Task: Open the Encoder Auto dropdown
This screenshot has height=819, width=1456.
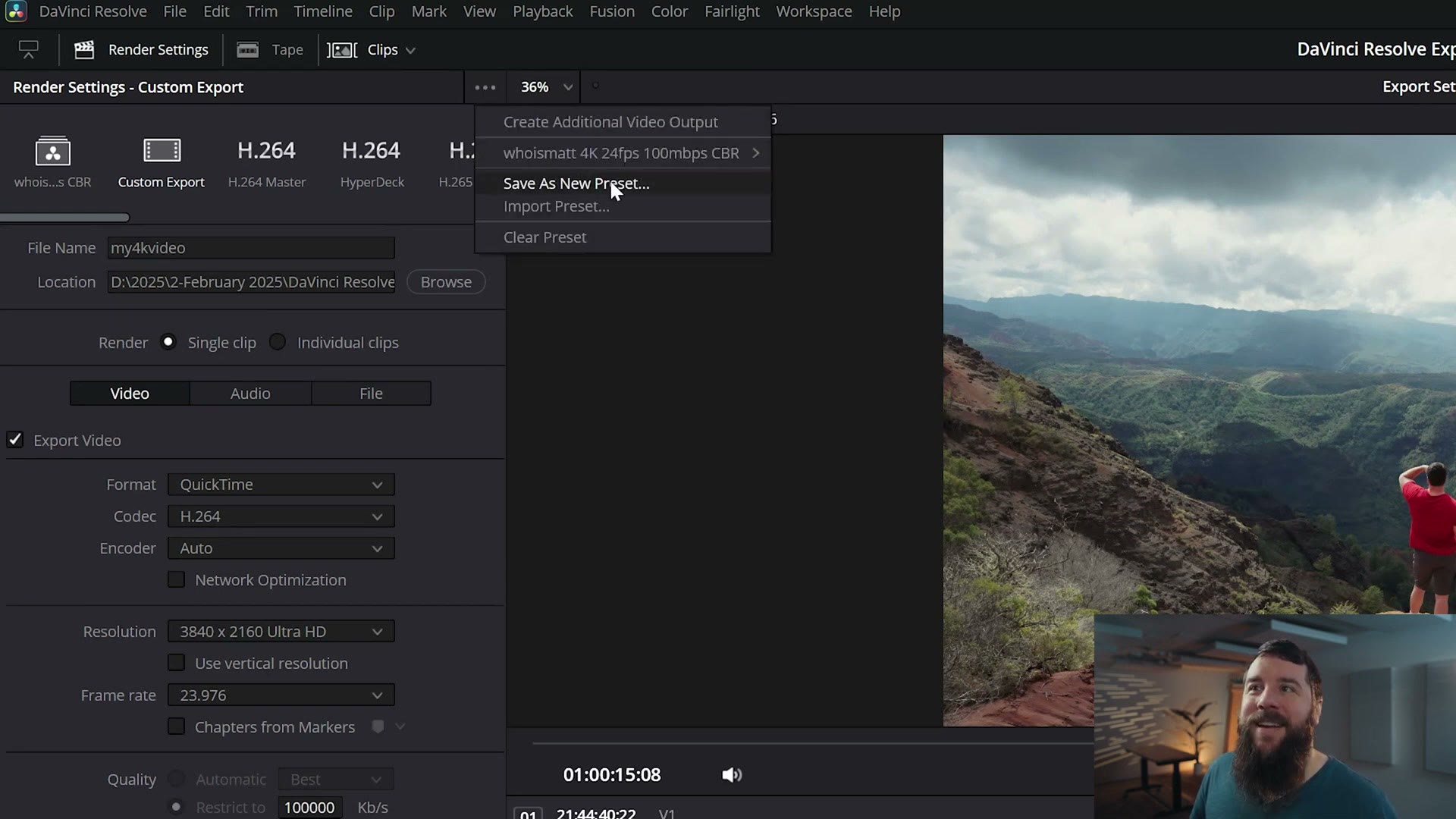Action: click(281, 548)
